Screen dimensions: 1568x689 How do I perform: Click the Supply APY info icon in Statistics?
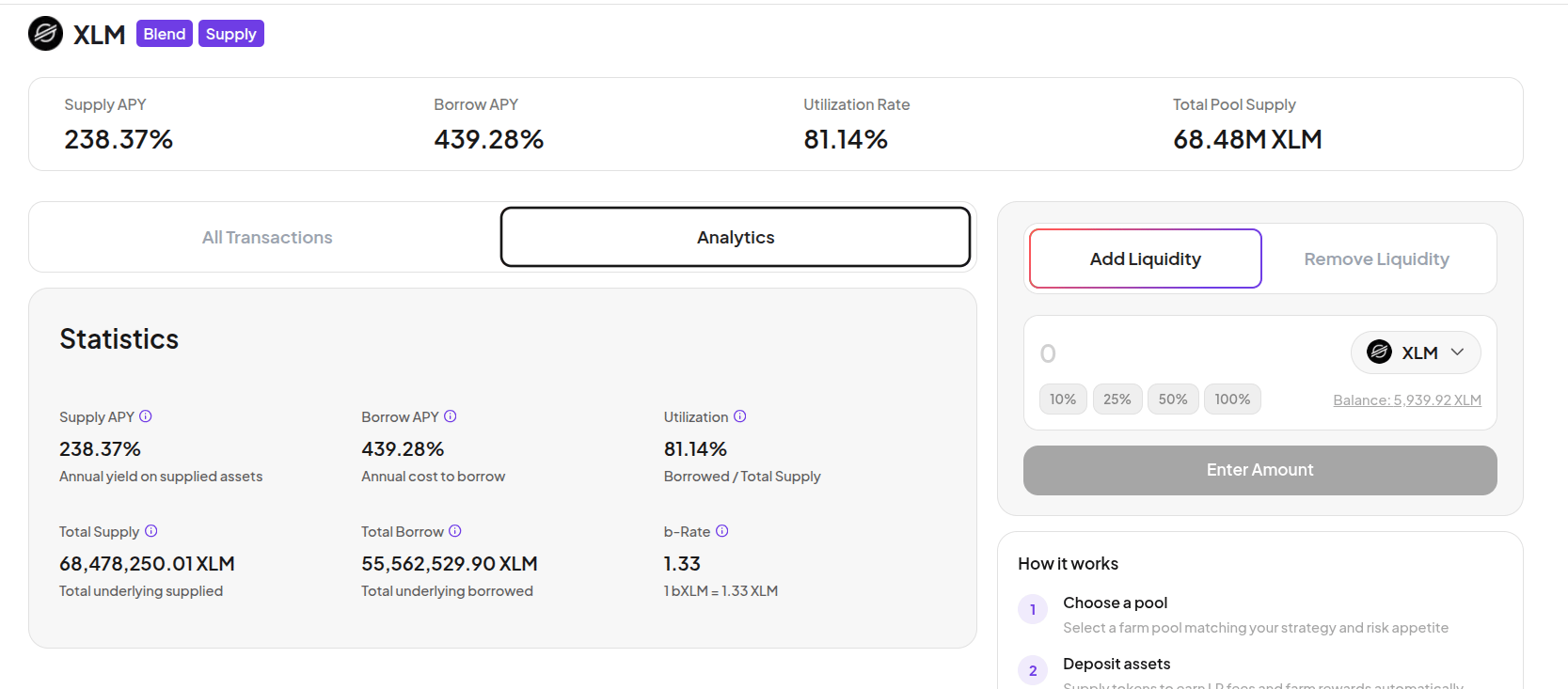pyautogui.click(x=146, y=416)
